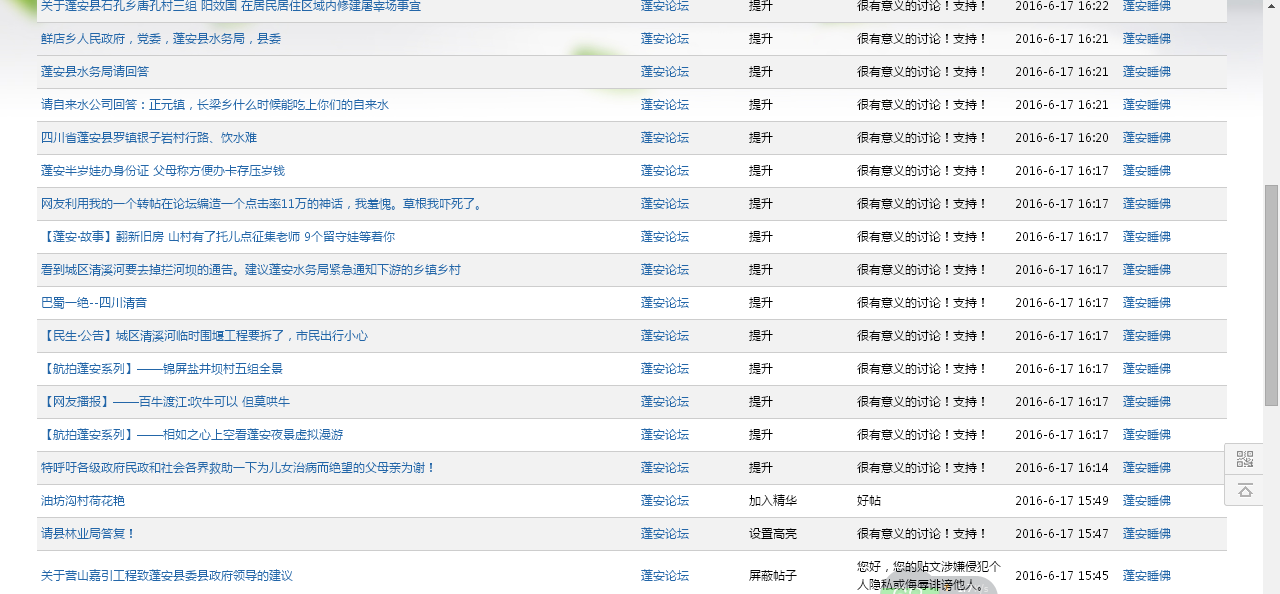
Task: Open 关于营山嘉引工程致蓬安县委县政府领导的建议 thread
Action: pos(167,576)
